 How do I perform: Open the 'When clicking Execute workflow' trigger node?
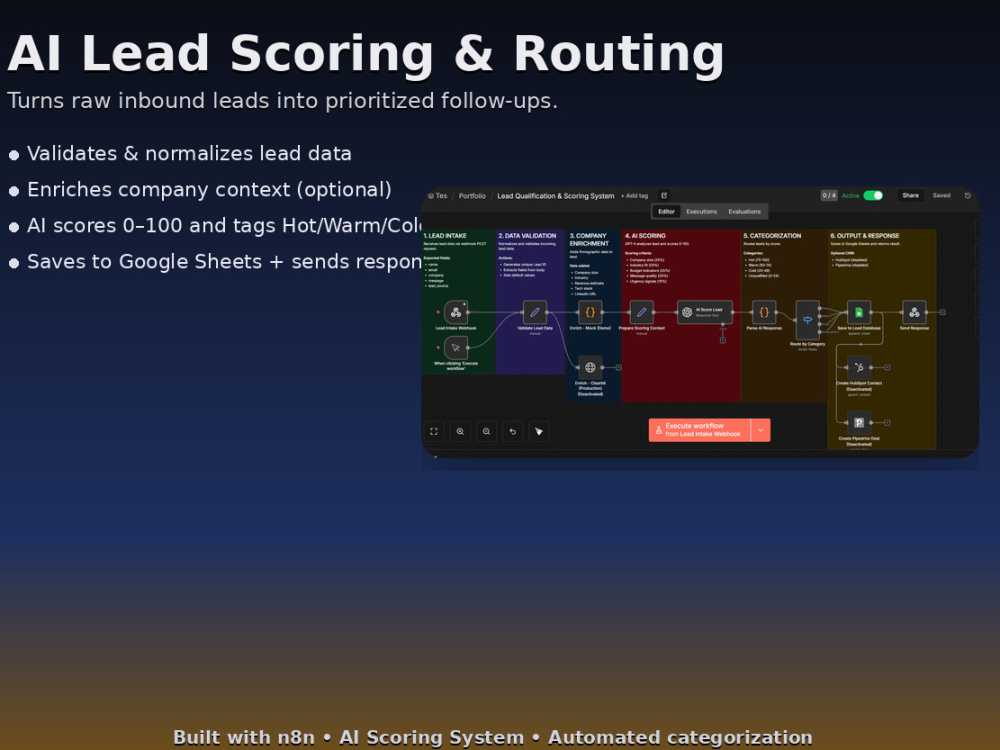[x=455, y=348]
